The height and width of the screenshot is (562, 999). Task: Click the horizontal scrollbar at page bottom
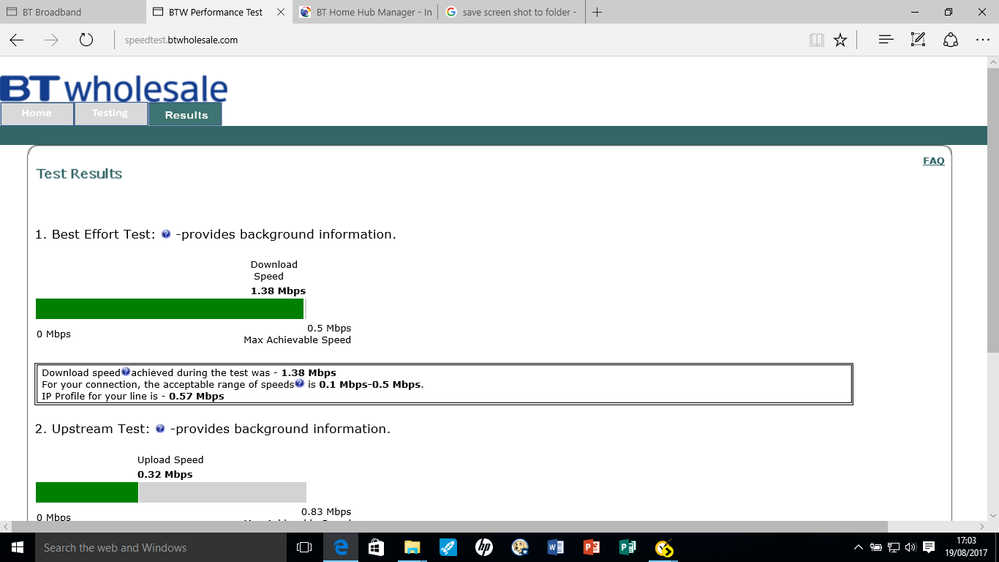click(449, 526)
